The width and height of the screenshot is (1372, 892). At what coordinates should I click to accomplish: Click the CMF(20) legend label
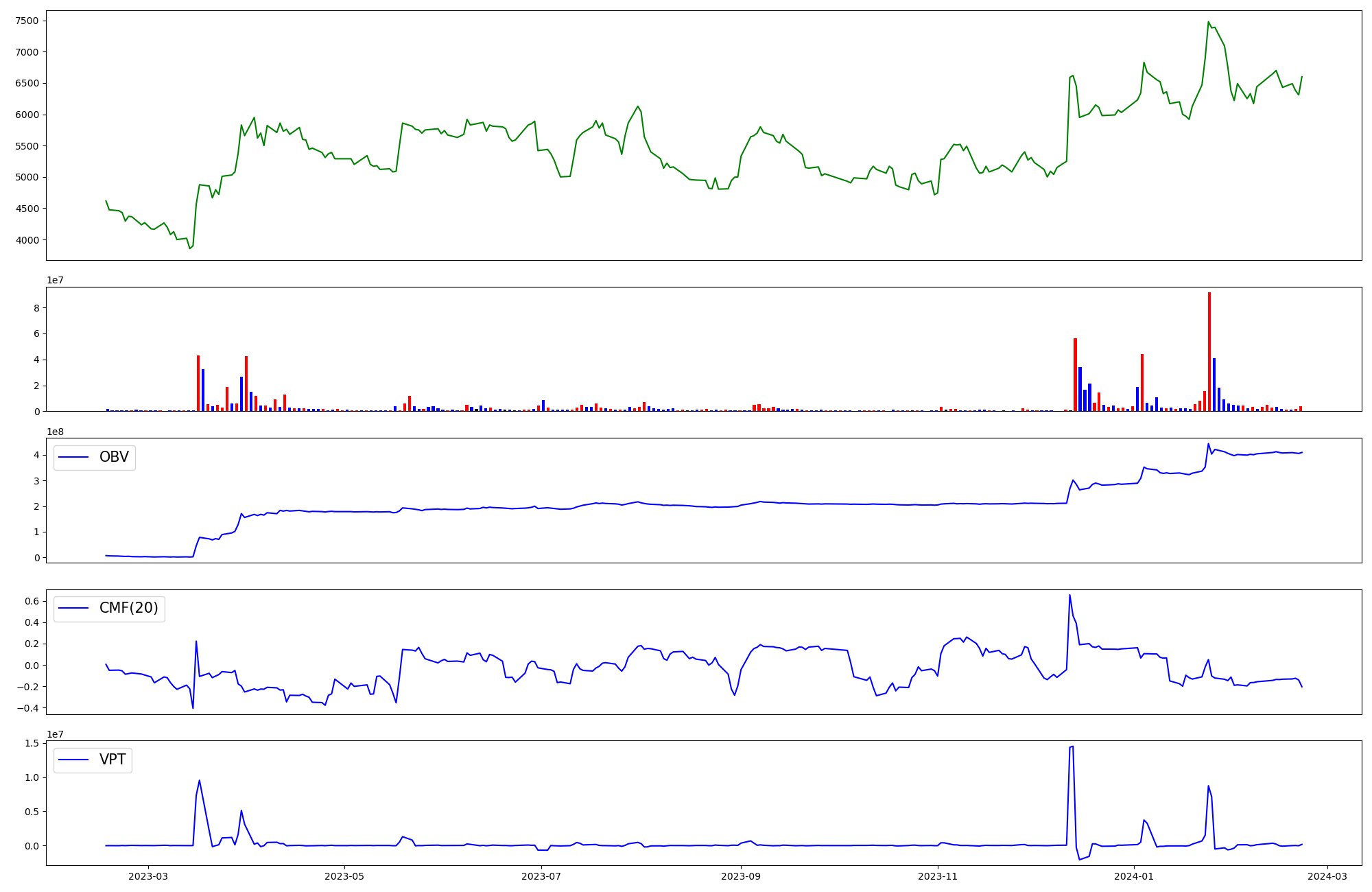[128, 608]
